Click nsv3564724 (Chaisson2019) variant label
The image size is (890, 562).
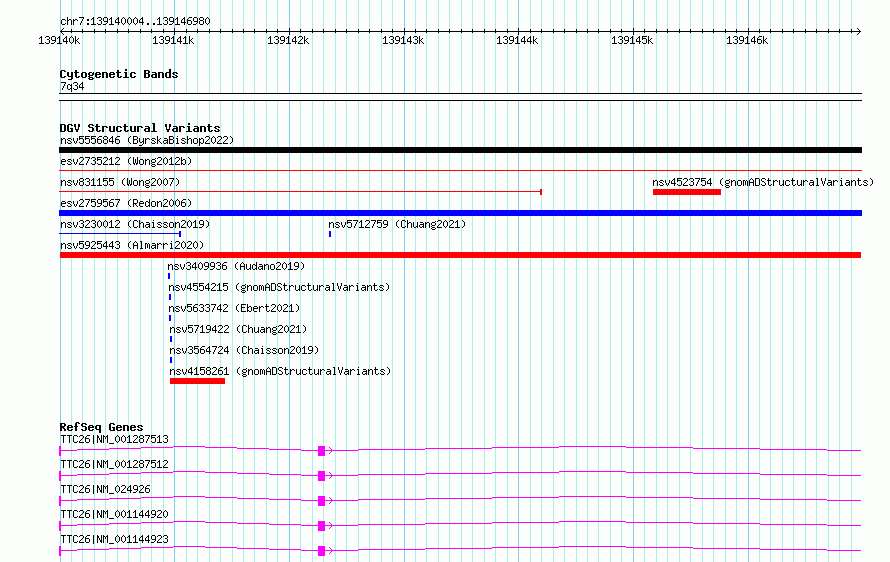tap(244, 350)
